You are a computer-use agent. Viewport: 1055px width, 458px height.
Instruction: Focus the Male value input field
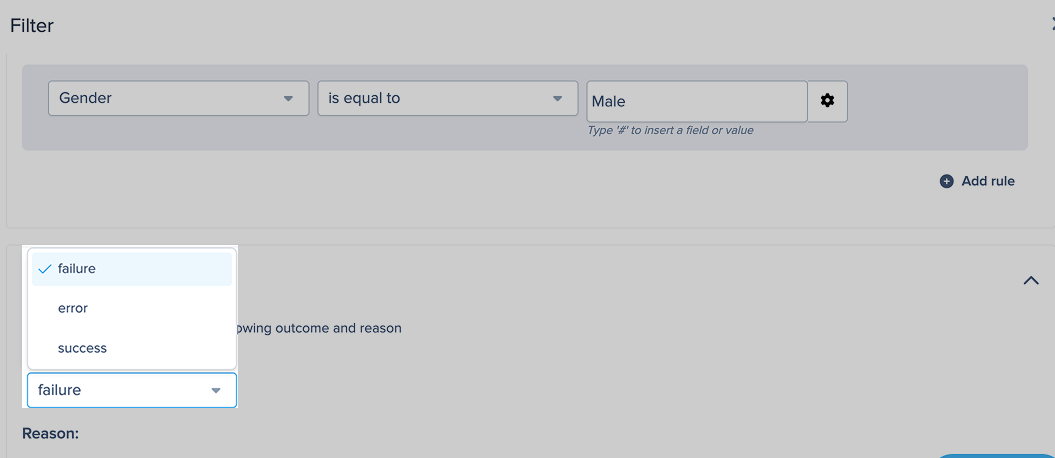pos(696,101)
